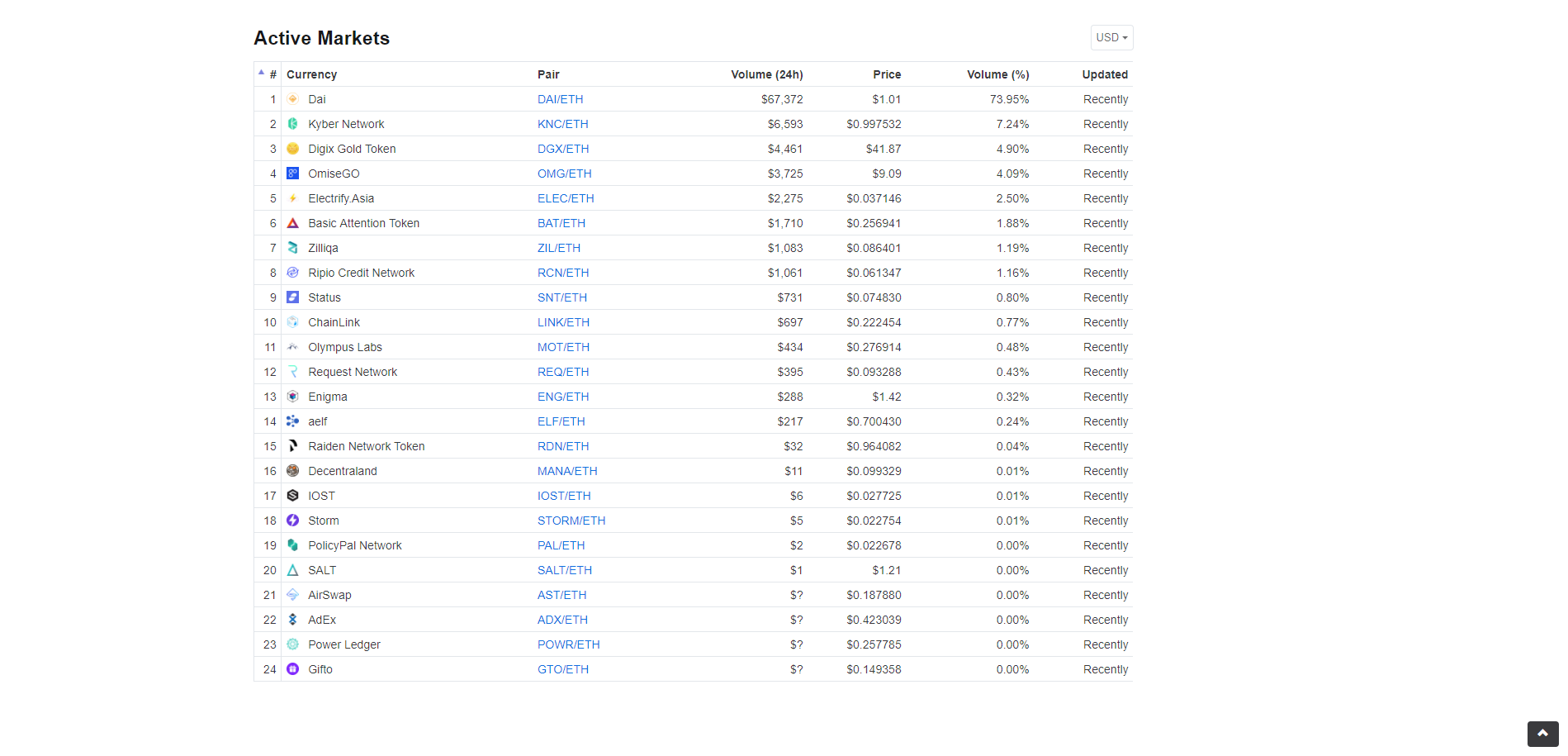Image resolution: width=1568 pixels, height=756 pixels.
Task: Click the Storm logo icon
Action: tap(292, 521)
